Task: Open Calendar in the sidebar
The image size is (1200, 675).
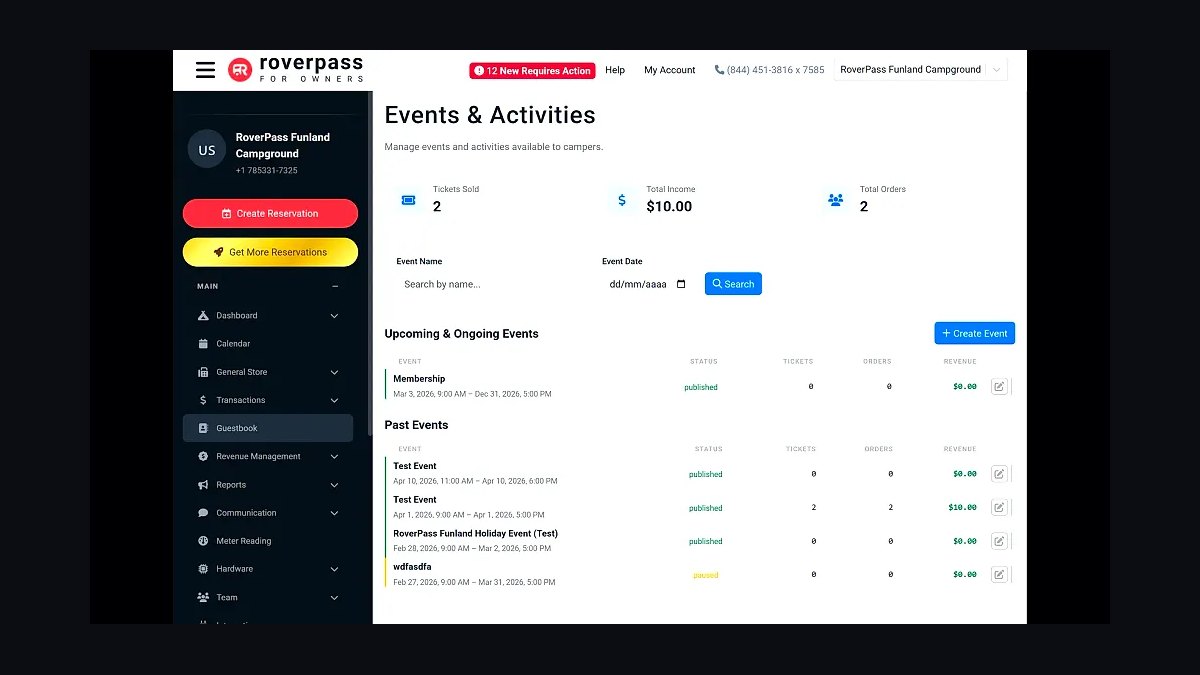Action: coord(268,344)
